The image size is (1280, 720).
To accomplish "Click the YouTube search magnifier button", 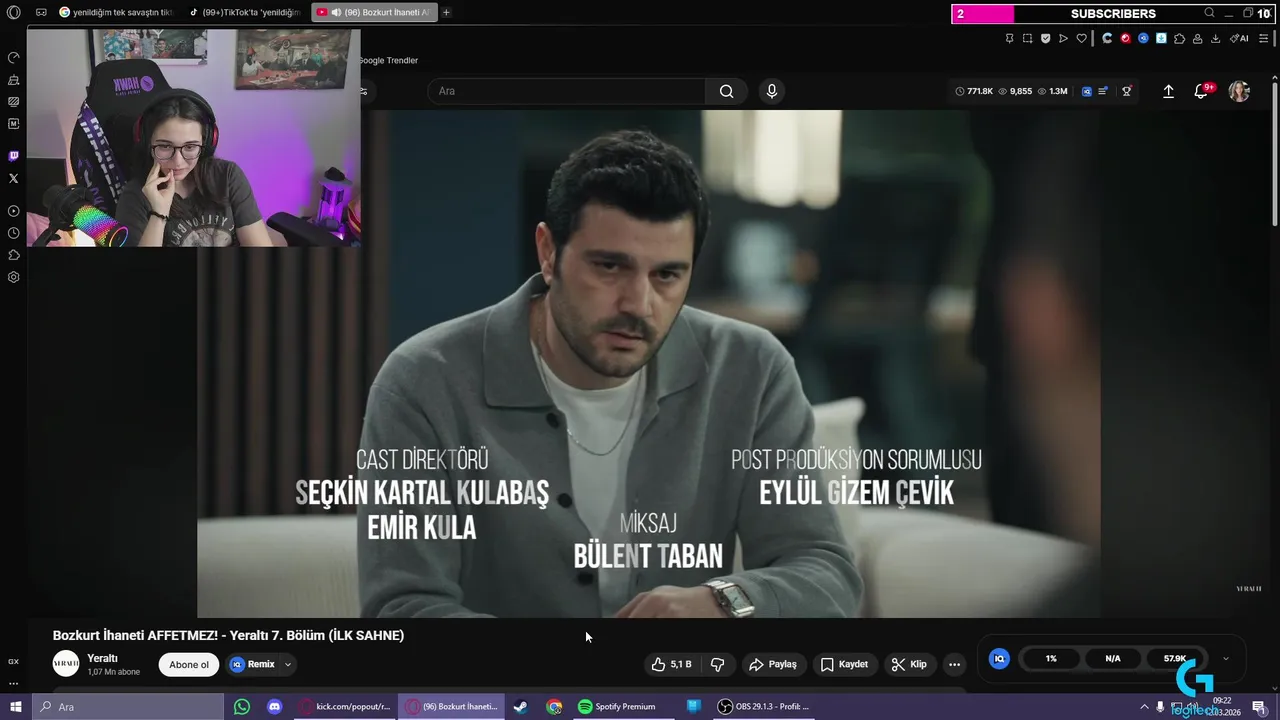I will [727, 91].
